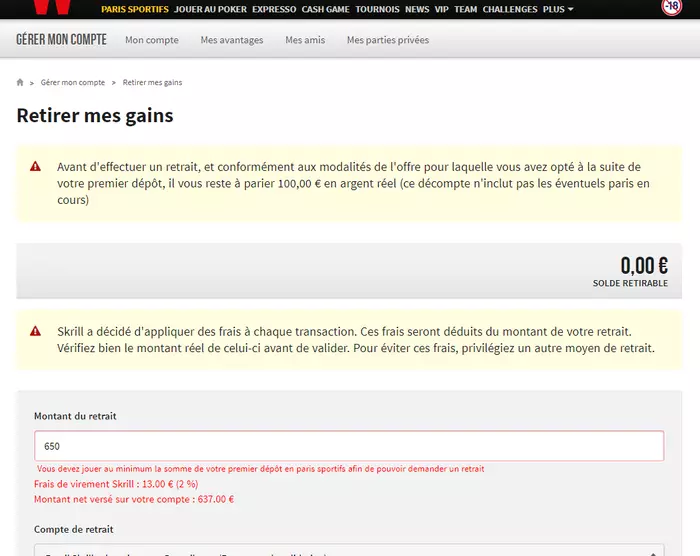Open the PLUS dropdown menu
The width and height of the screenshot is (700, 556).
558,9
